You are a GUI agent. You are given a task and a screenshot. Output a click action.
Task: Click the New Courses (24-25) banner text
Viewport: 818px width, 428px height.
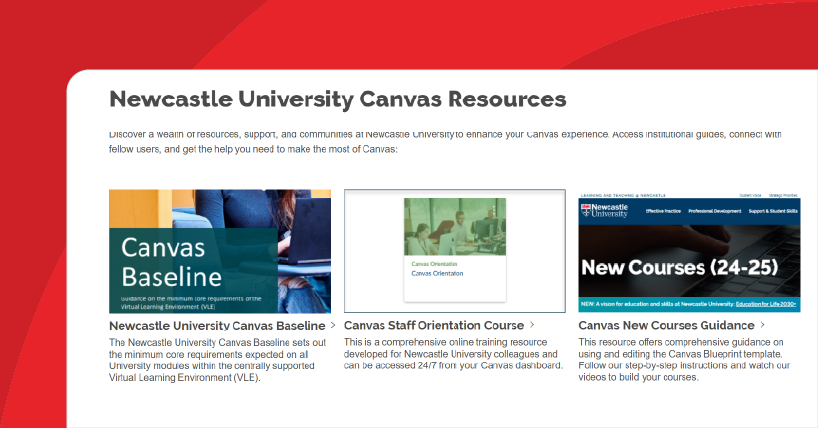(x=680, y=268)
